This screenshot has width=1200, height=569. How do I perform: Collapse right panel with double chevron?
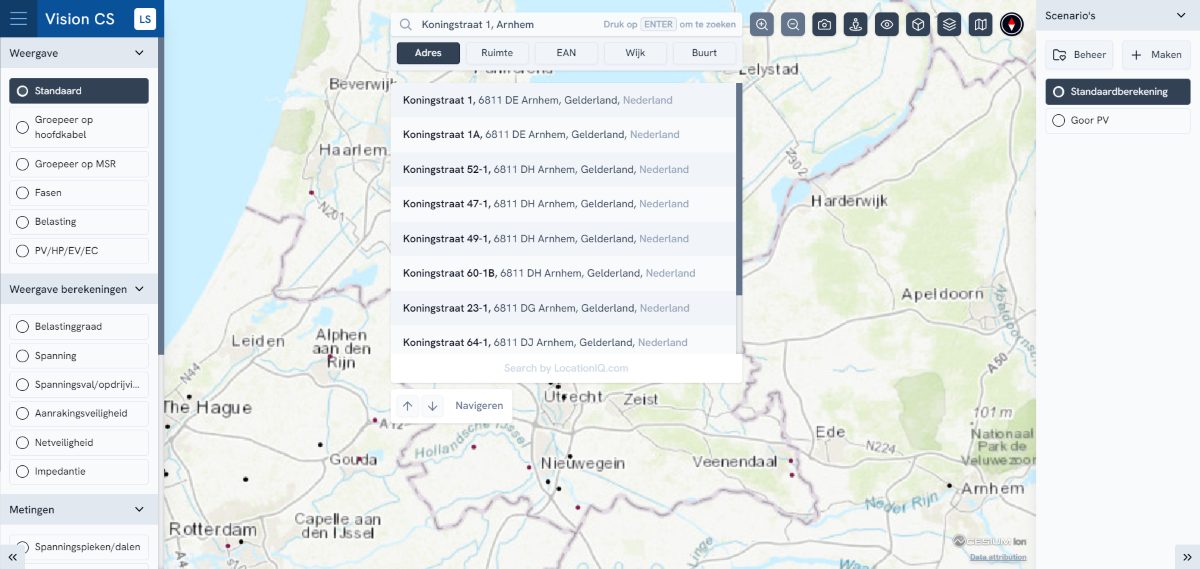point(1187,556)
